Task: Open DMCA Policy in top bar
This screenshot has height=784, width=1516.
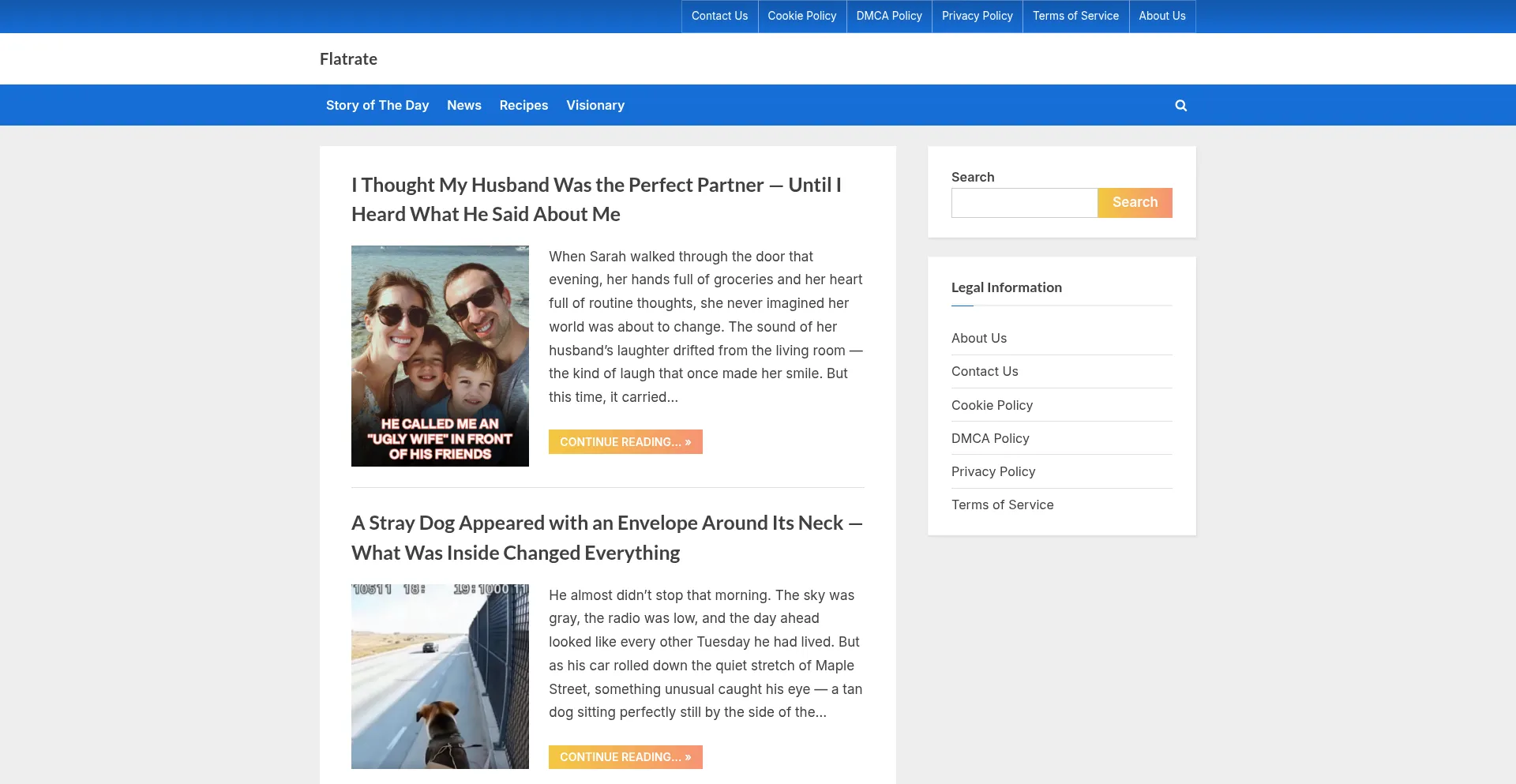Action: click(888, 16)
